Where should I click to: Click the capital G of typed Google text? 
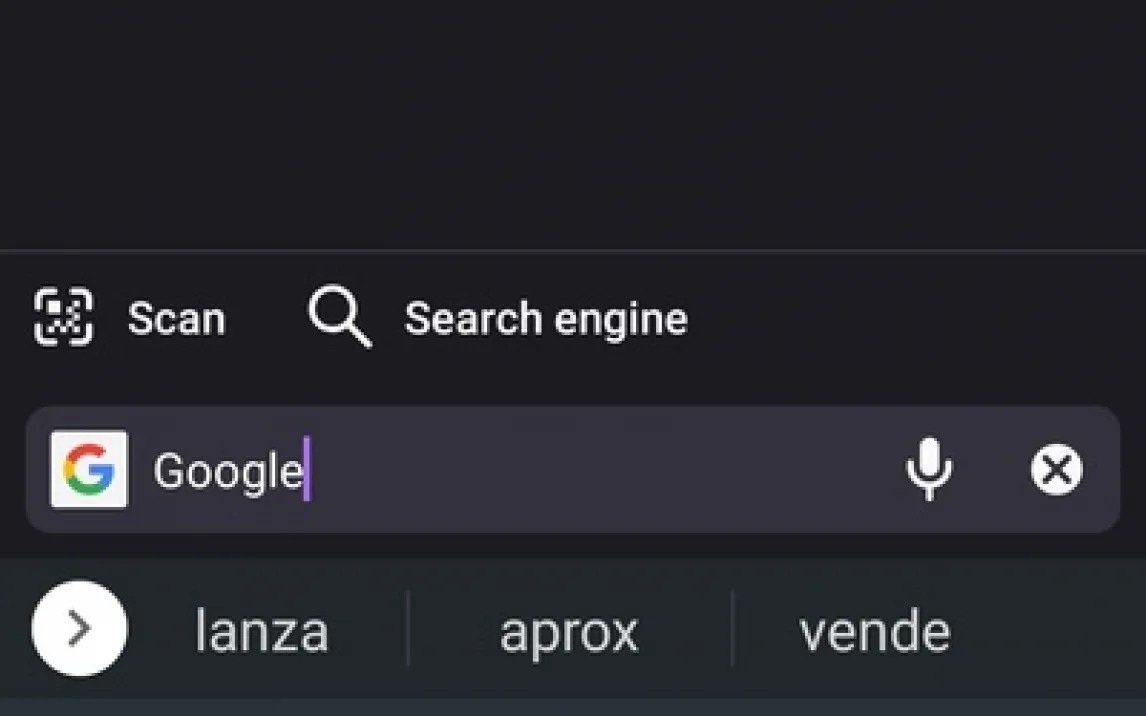[168, 470]
